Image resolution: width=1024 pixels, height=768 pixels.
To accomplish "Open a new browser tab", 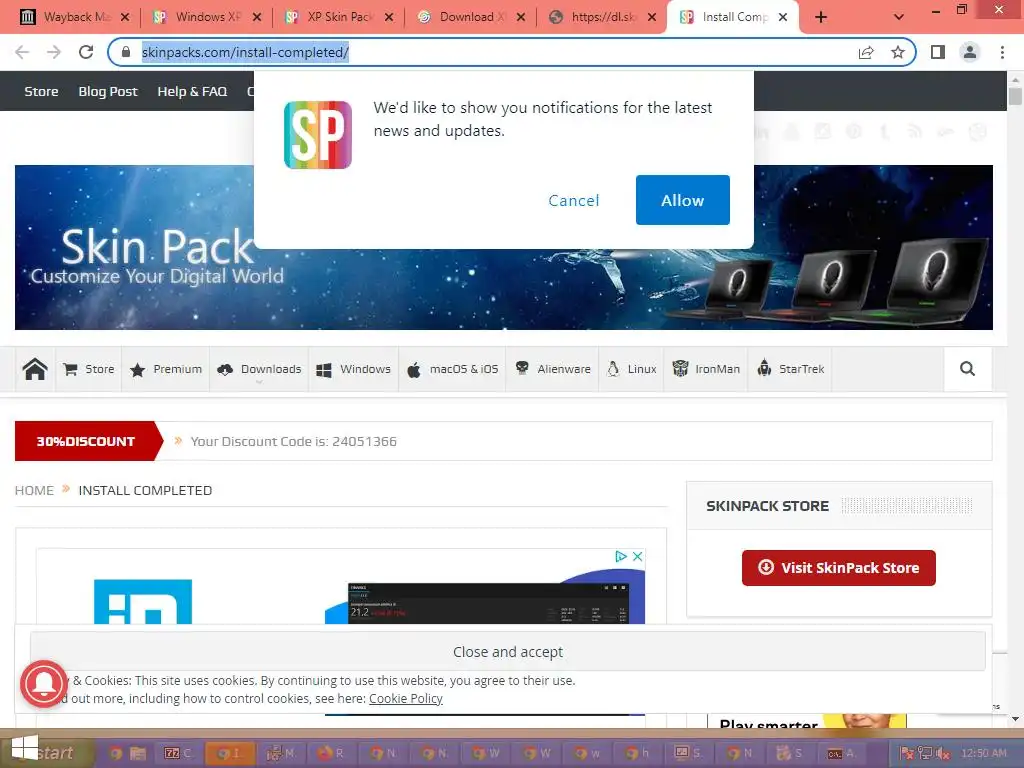I will click(x=821, y=18).
